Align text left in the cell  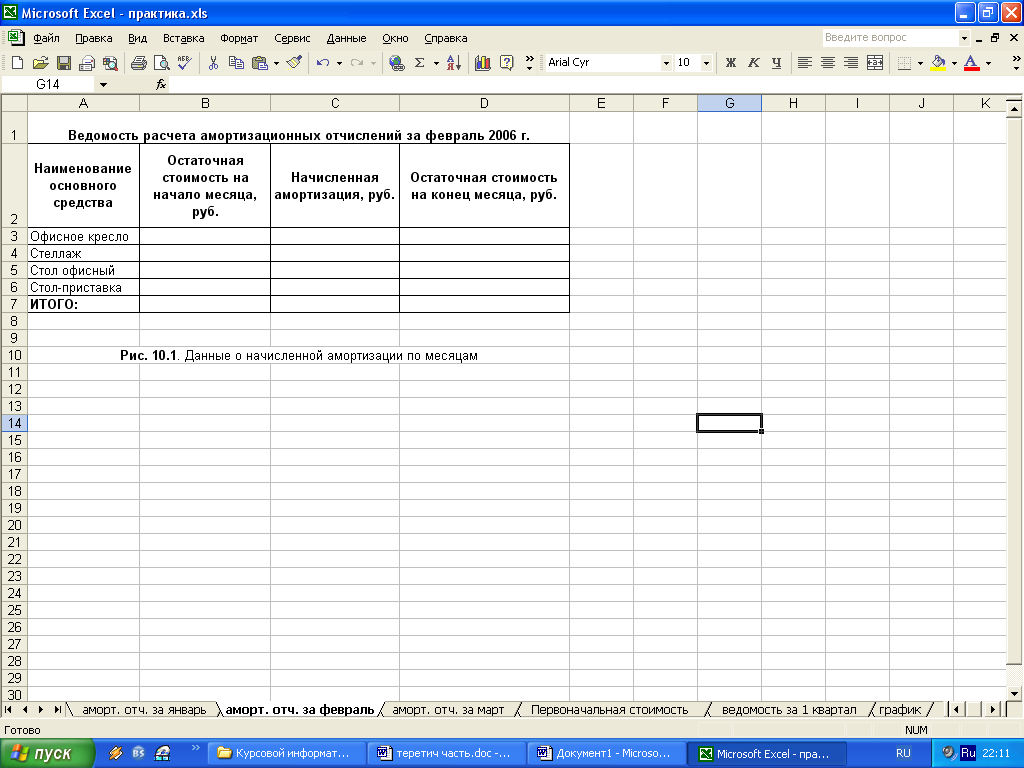tap(805, 63)
